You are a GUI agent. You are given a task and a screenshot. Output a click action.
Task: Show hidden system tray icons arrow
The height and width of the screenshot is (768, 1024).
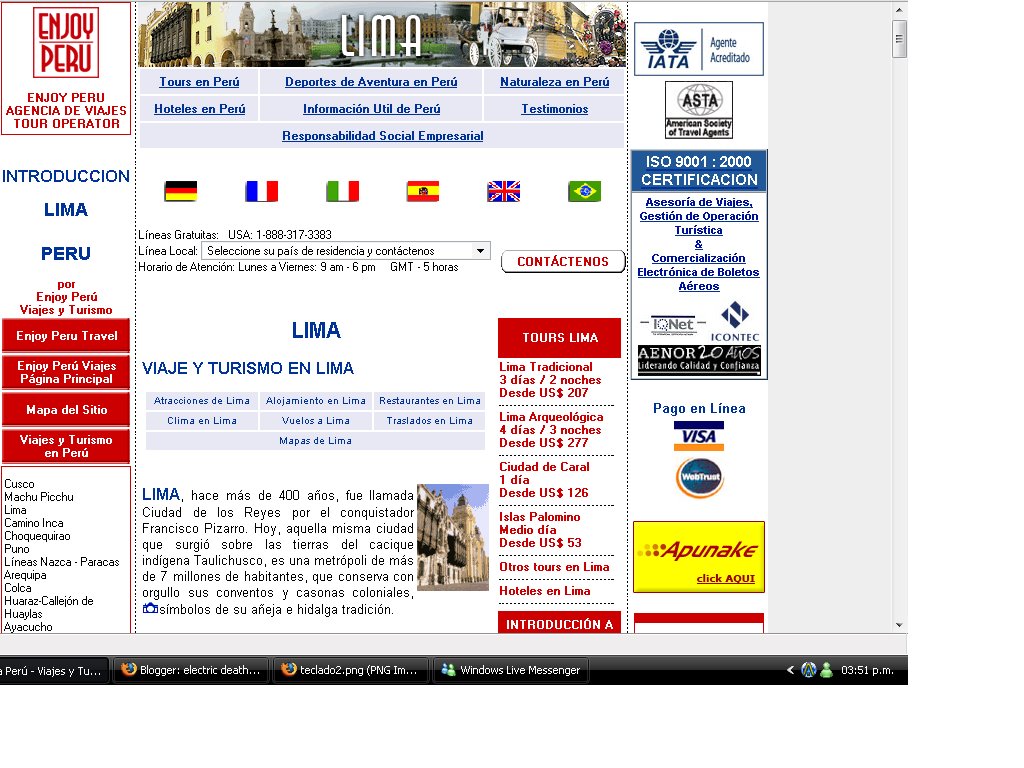[x=790, y=670]
